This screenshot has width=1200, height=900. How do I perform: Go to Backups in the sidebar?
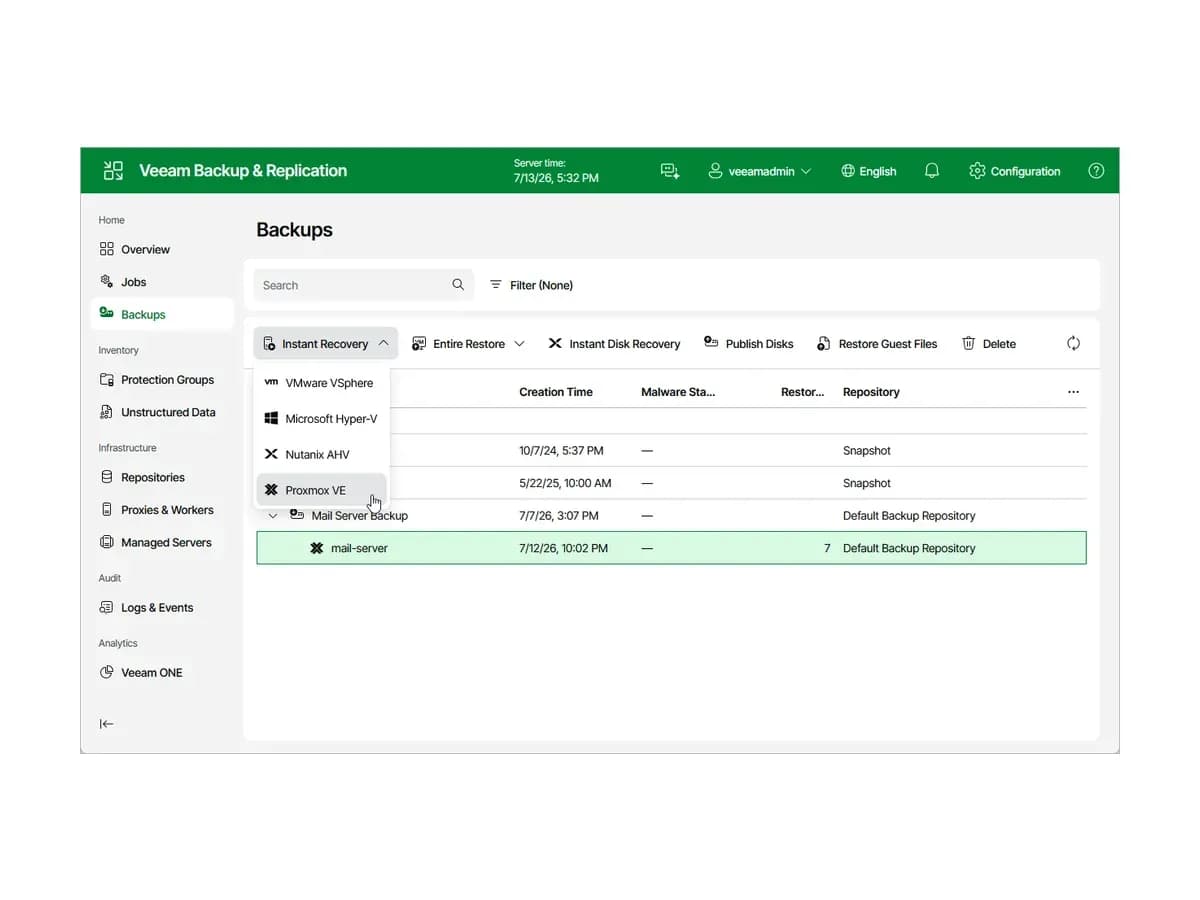[162, 314]
